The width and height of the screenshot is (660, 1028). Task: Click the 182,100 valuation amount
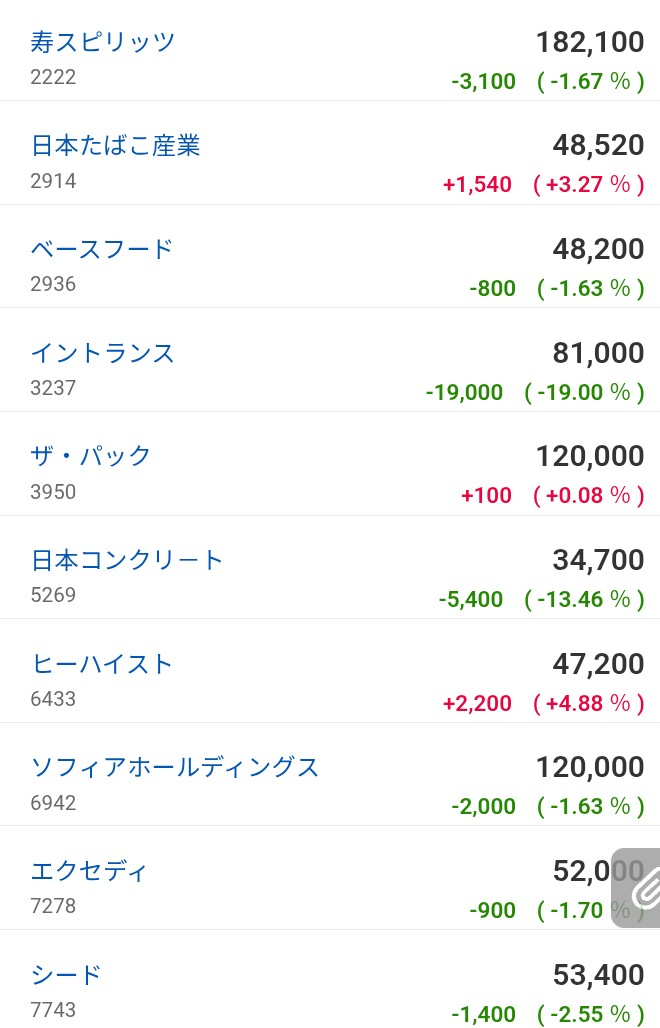point(590,42)
